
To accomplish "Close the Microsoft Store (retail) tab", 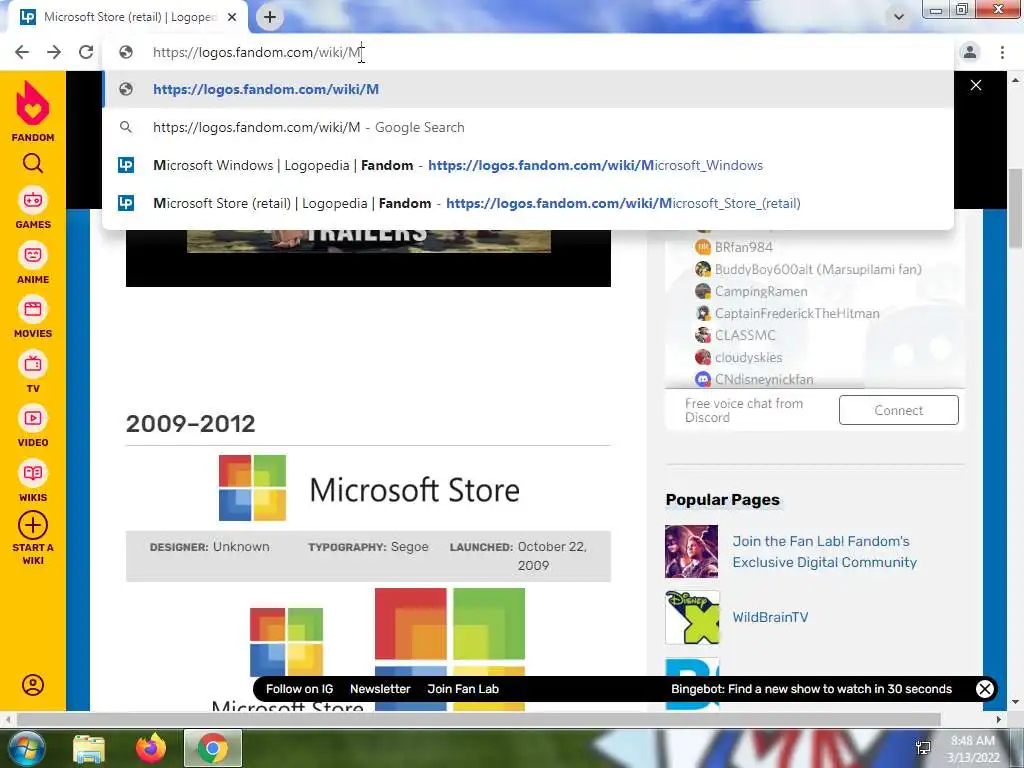I will tap(232, 18).
